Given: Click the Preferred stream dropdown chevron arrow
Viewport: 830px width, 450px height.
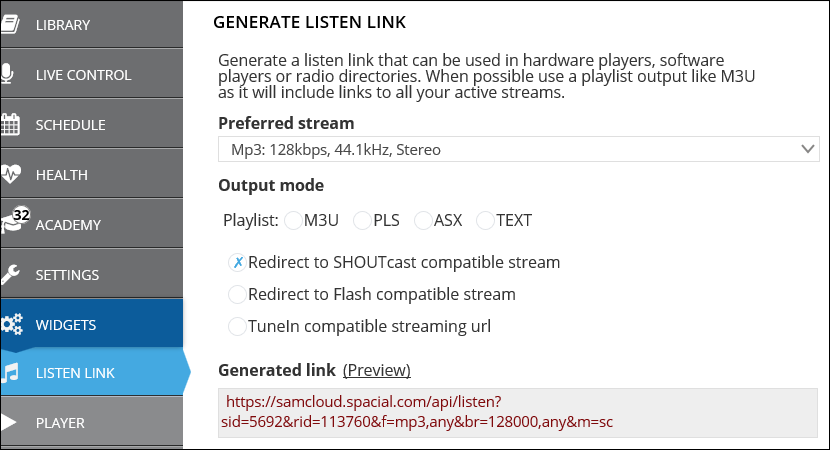Looking at the screenshot, I should pyautogui.click(x=807, y=149).
